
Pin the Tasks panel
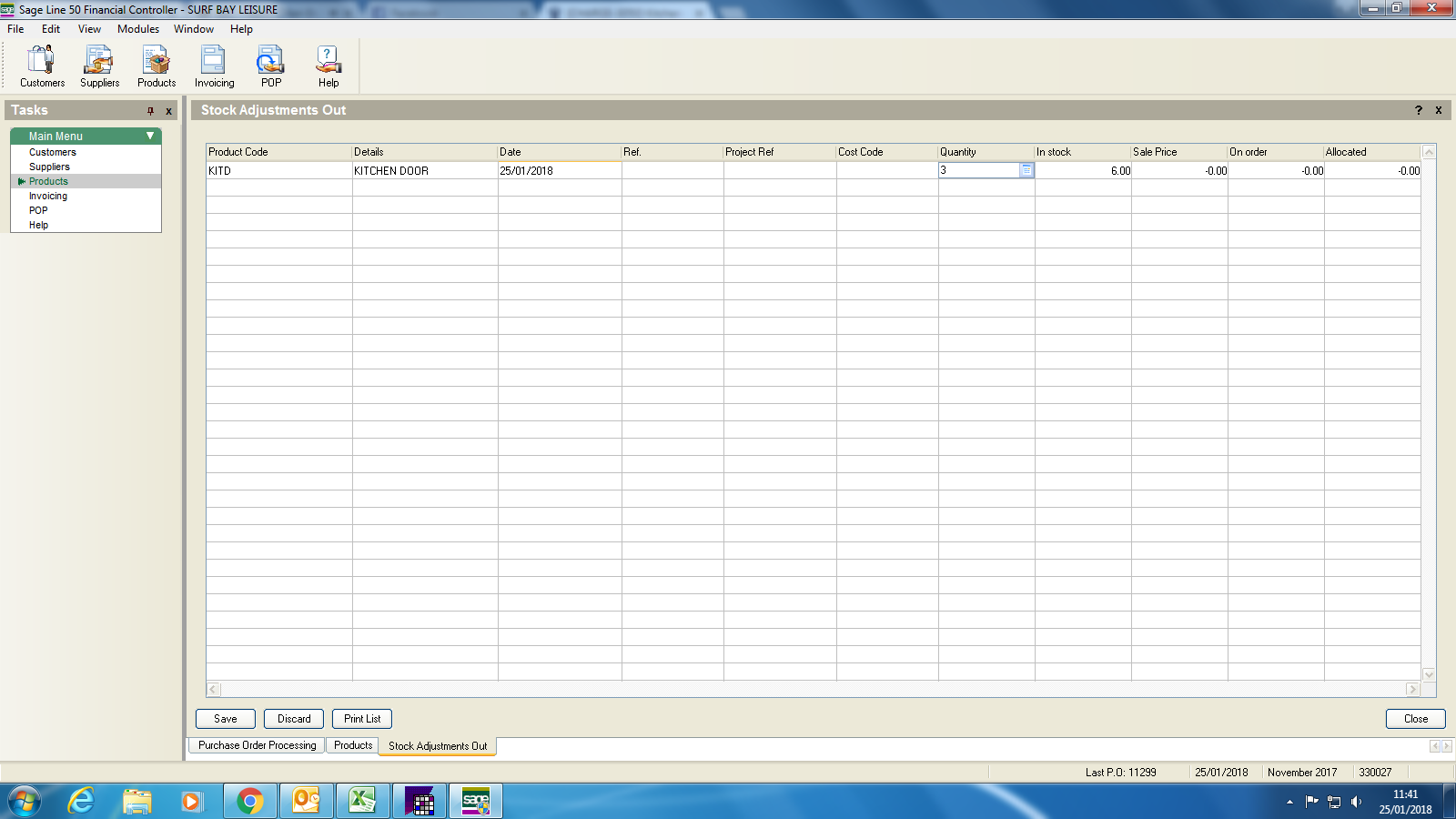pos(151,111)
